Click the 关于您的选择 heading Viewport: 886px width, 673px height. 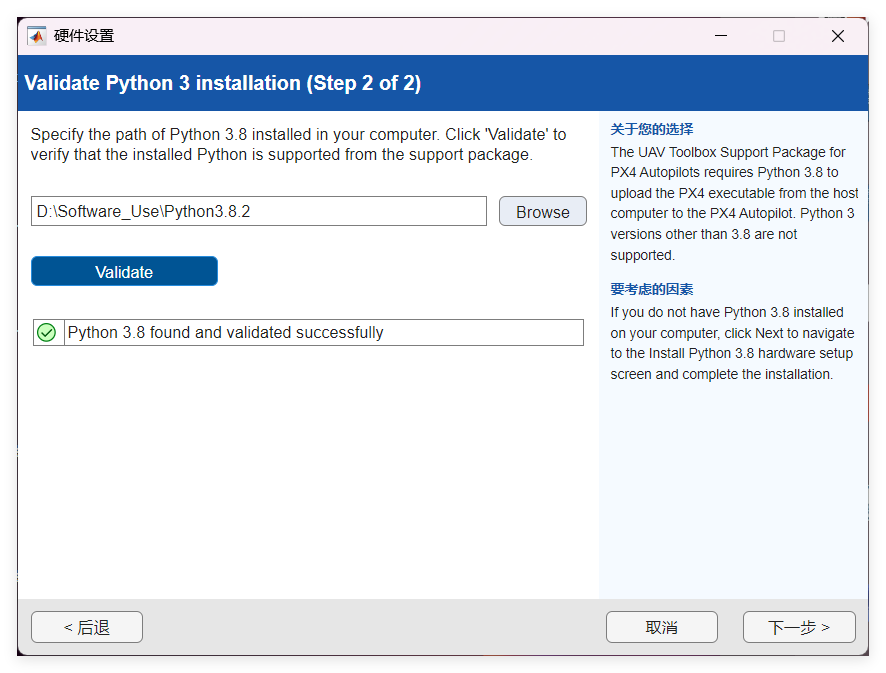point(651,129)
